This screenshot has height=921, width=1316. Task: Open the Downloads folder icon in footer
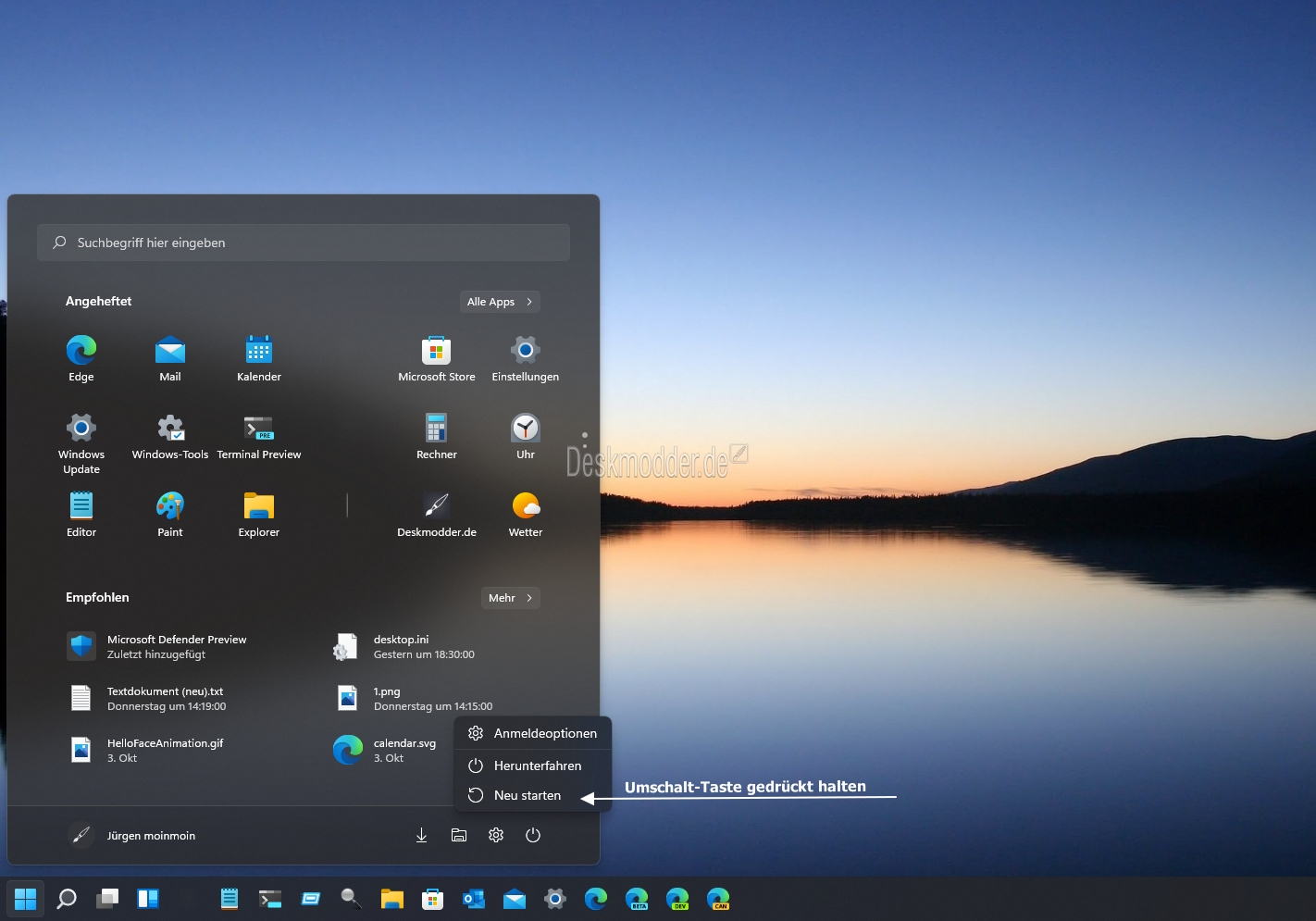coord(422,835)
